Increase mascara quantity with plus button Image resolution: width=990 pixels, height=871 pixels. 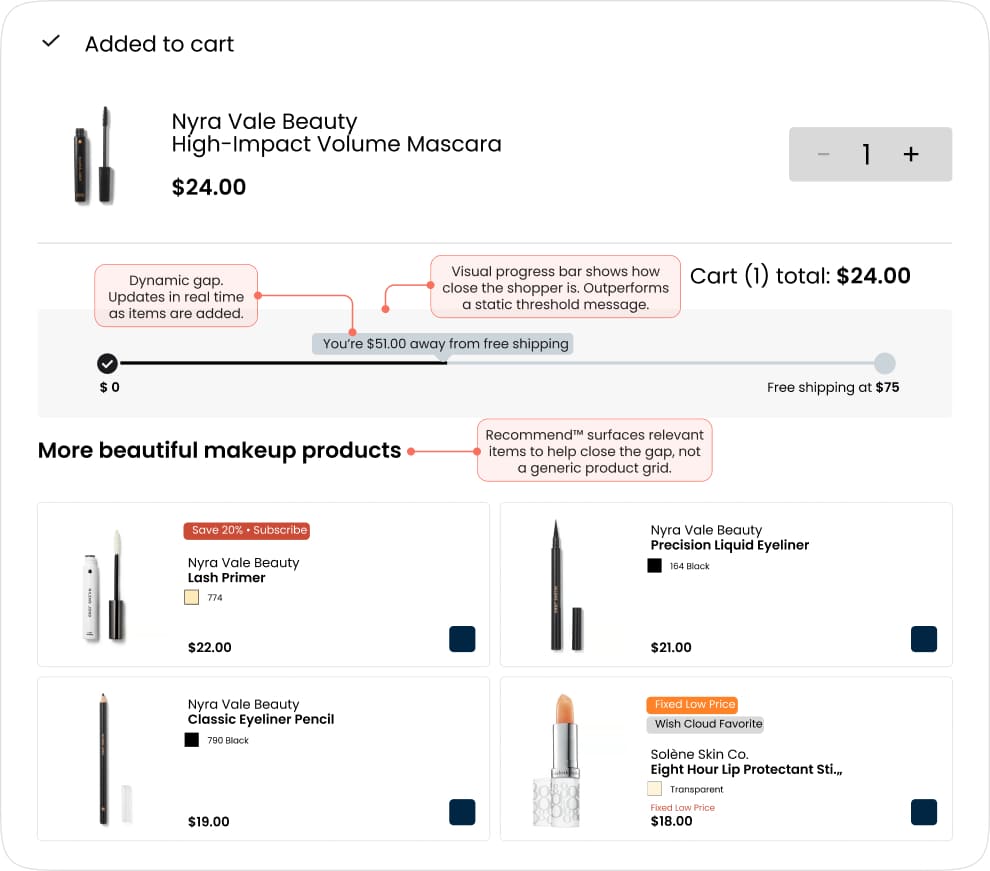(x=910, y=154)
